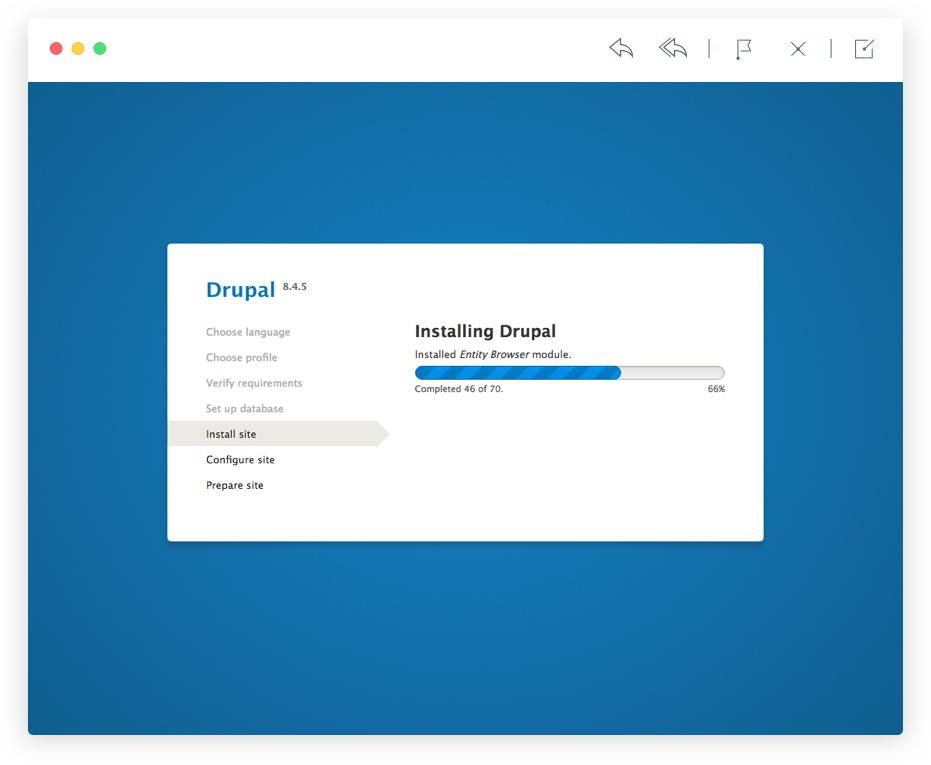This screenshot has height=765, width=931.
Task: Click the reply arrow icon
Action: 621,48
